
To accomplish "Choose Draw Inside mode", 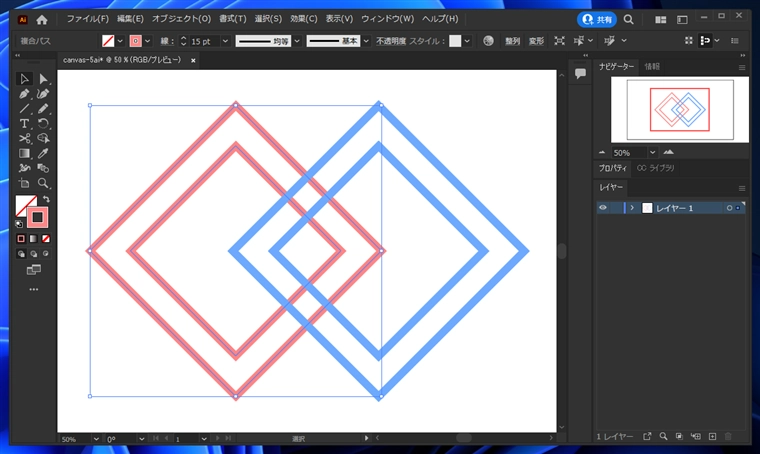I will point(46,253).
